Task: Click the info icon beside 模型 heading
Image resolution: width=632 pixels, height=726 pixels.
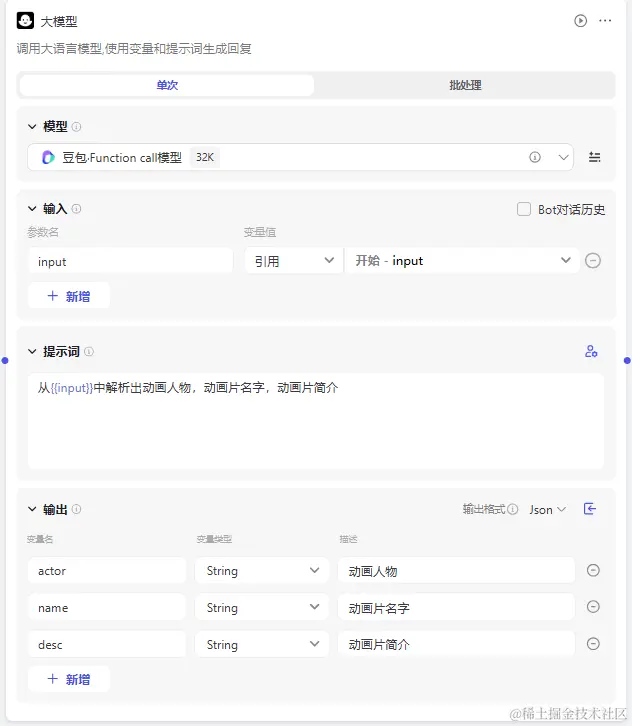Action: [76, 126]
